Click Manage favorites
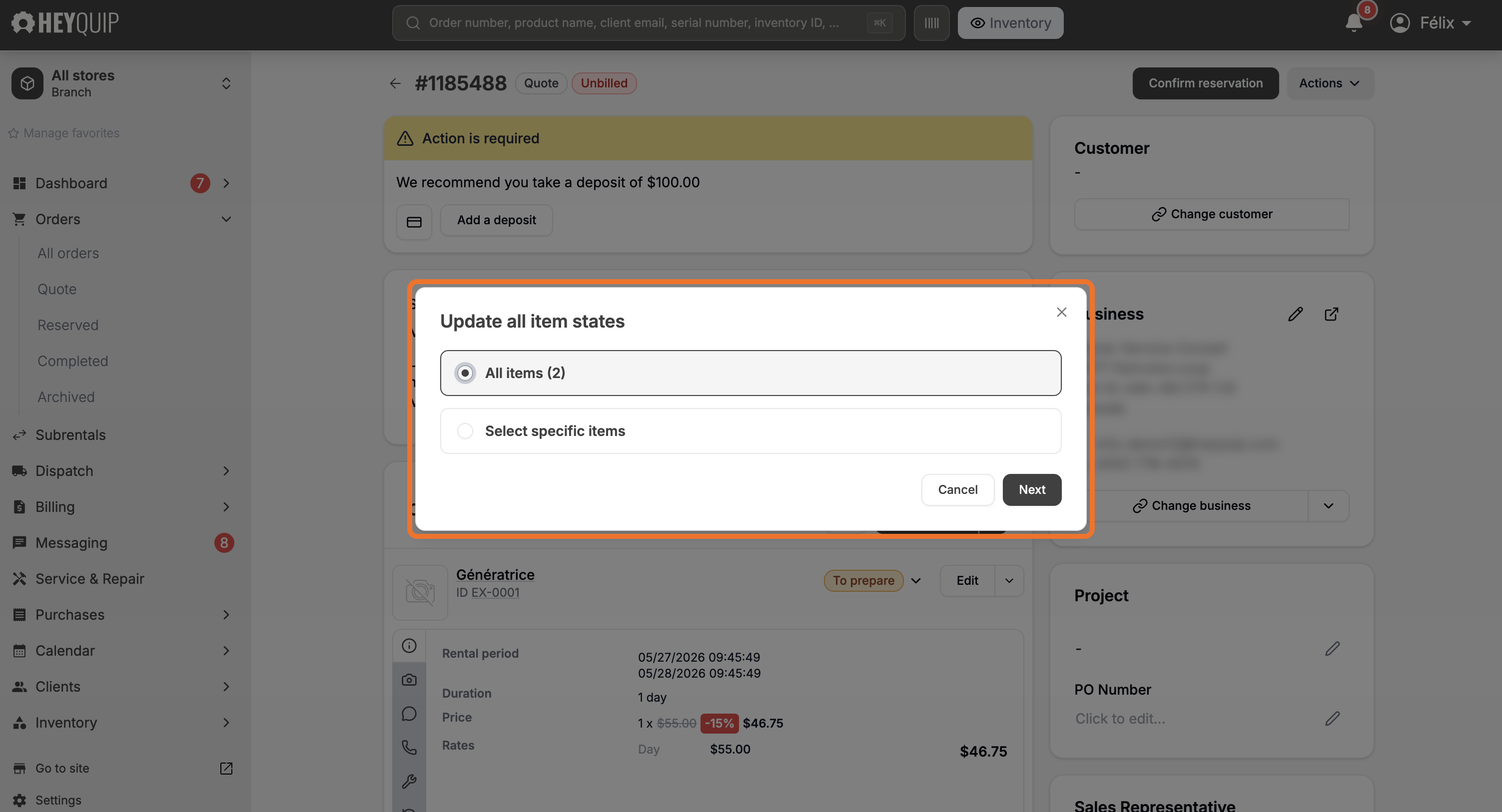1502x812 pixels. tap(64, 133)
